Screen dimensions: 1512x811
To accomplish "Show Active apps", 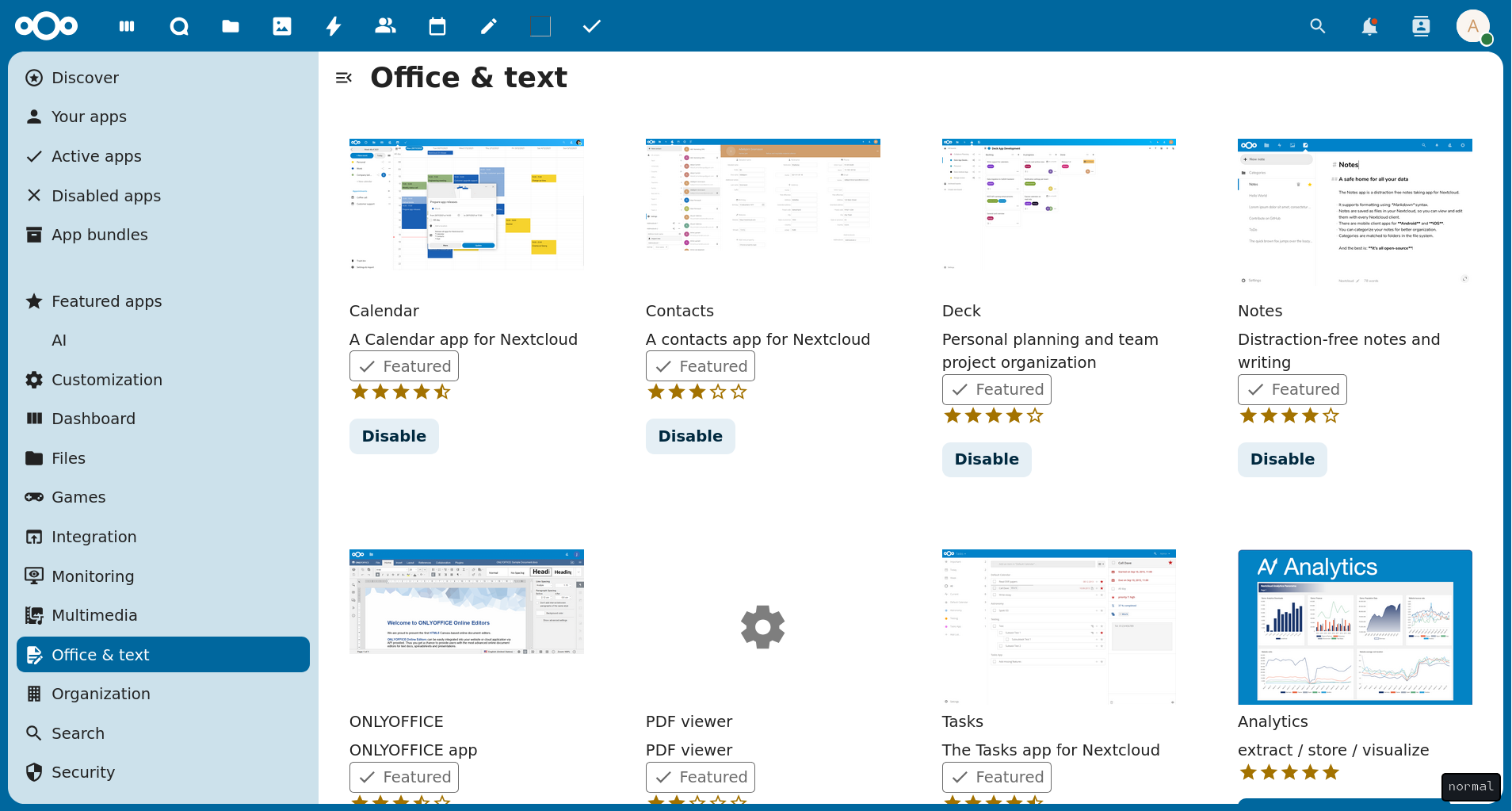I will [x=163, y=156].
